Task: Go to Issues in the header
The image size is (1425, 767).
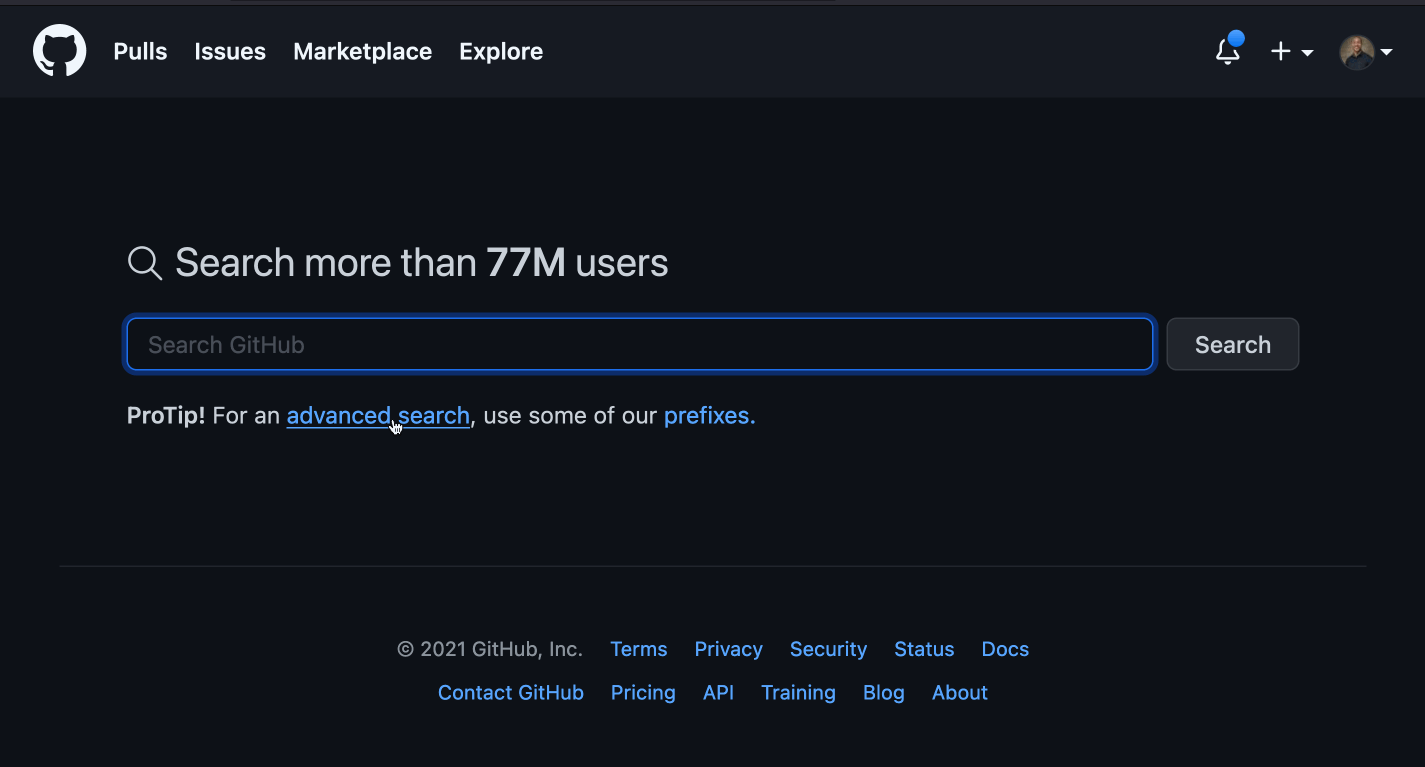Action: (x=230, y=52)
